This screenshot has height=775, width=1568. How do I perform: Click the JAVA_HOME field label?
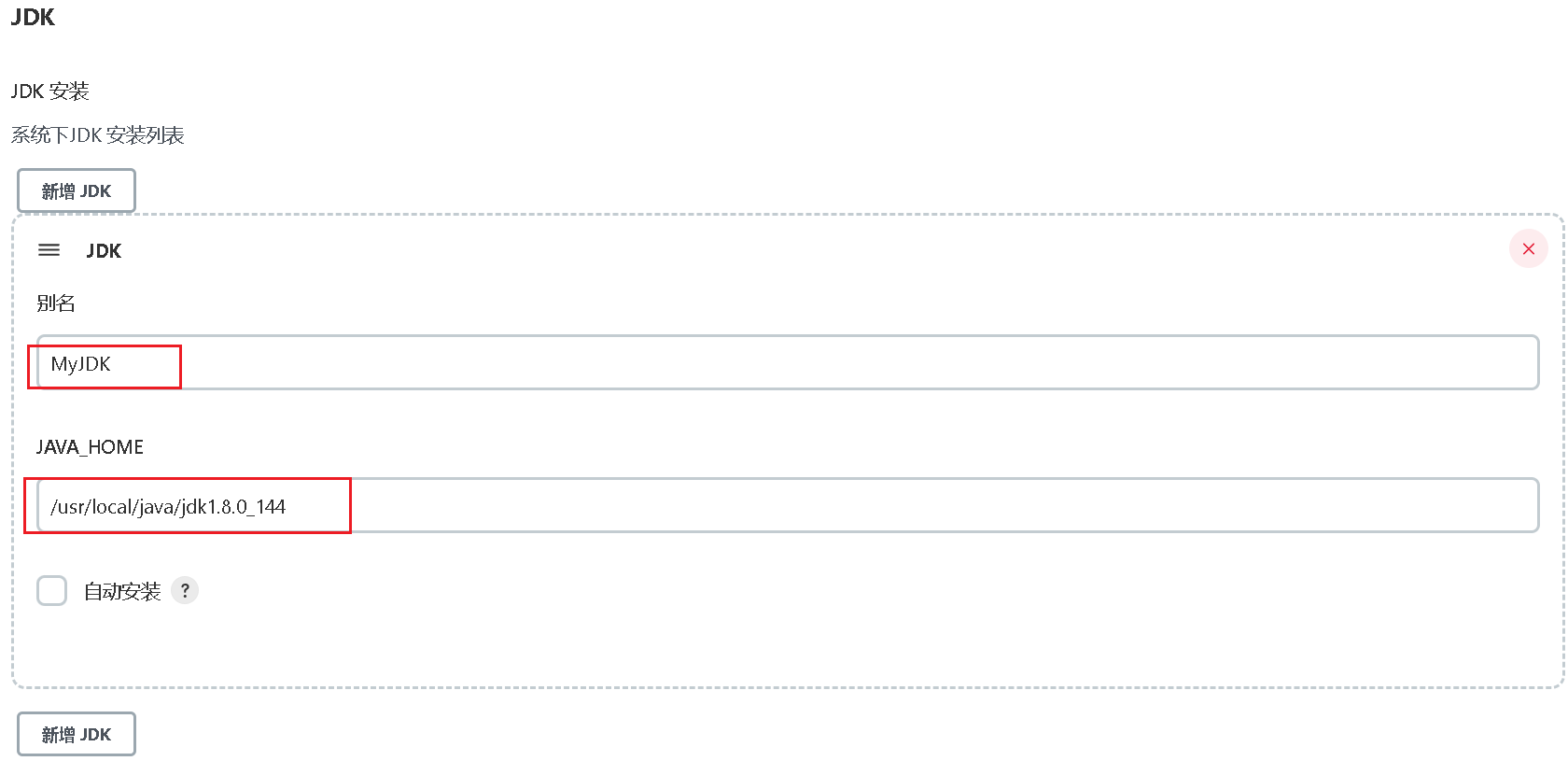click(x=90, y=447)
